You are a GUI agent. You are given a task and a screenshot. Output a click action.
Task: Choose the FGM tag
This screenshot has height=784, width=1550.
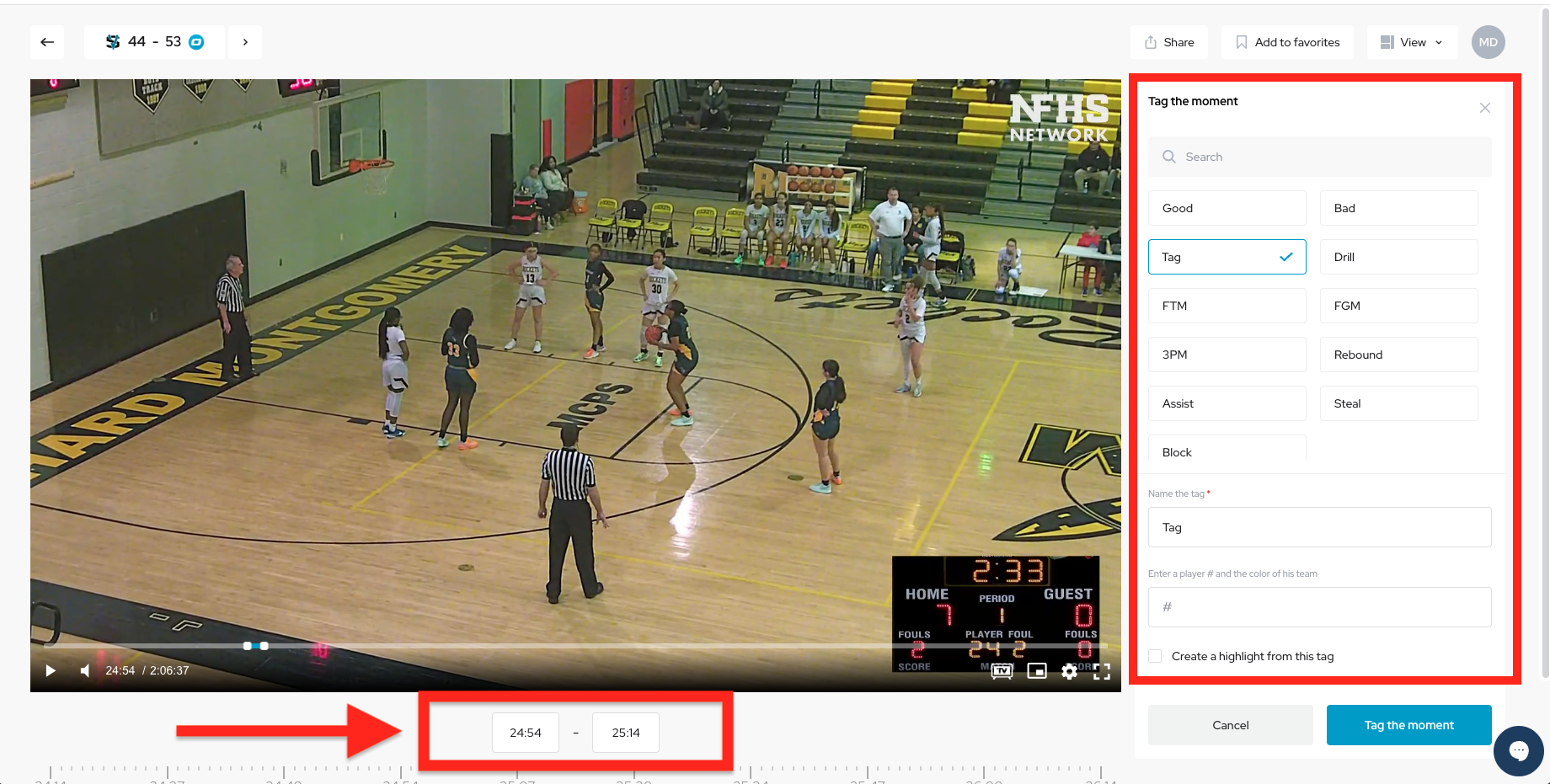point(1398,306)
